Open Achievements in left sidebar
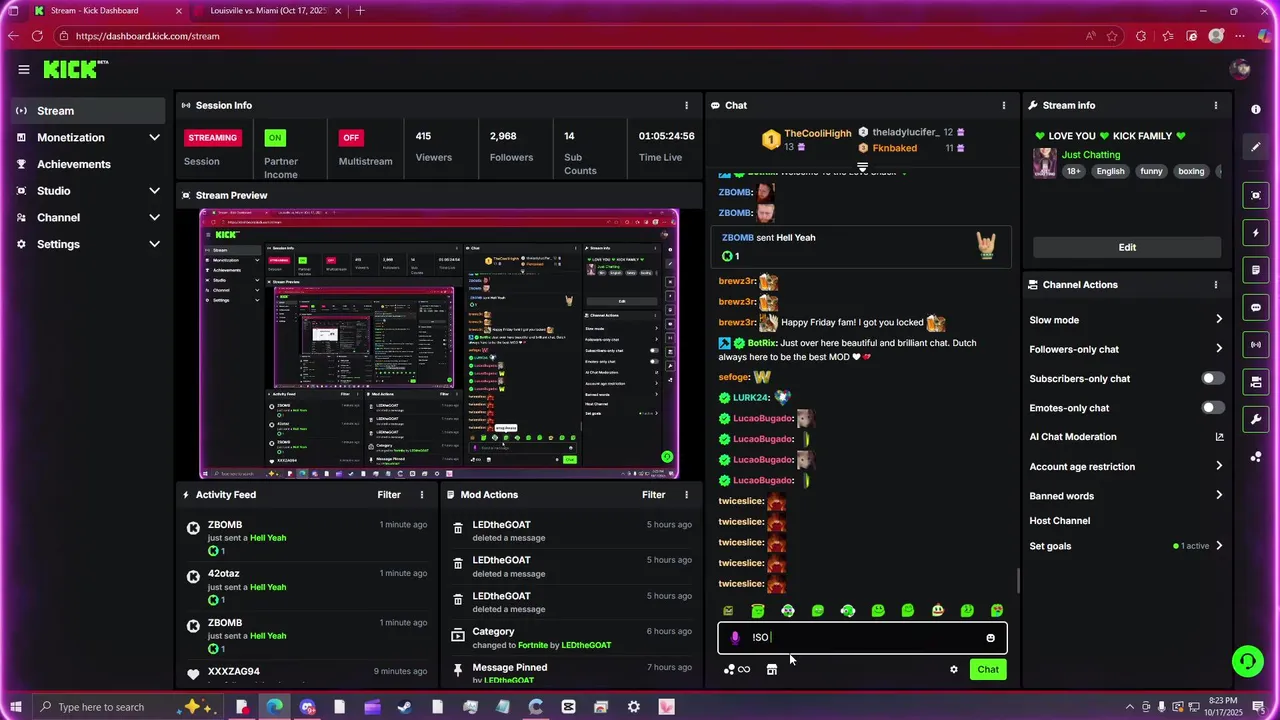The height and width of the screenshot is (720, 1280). pos(89,164)
